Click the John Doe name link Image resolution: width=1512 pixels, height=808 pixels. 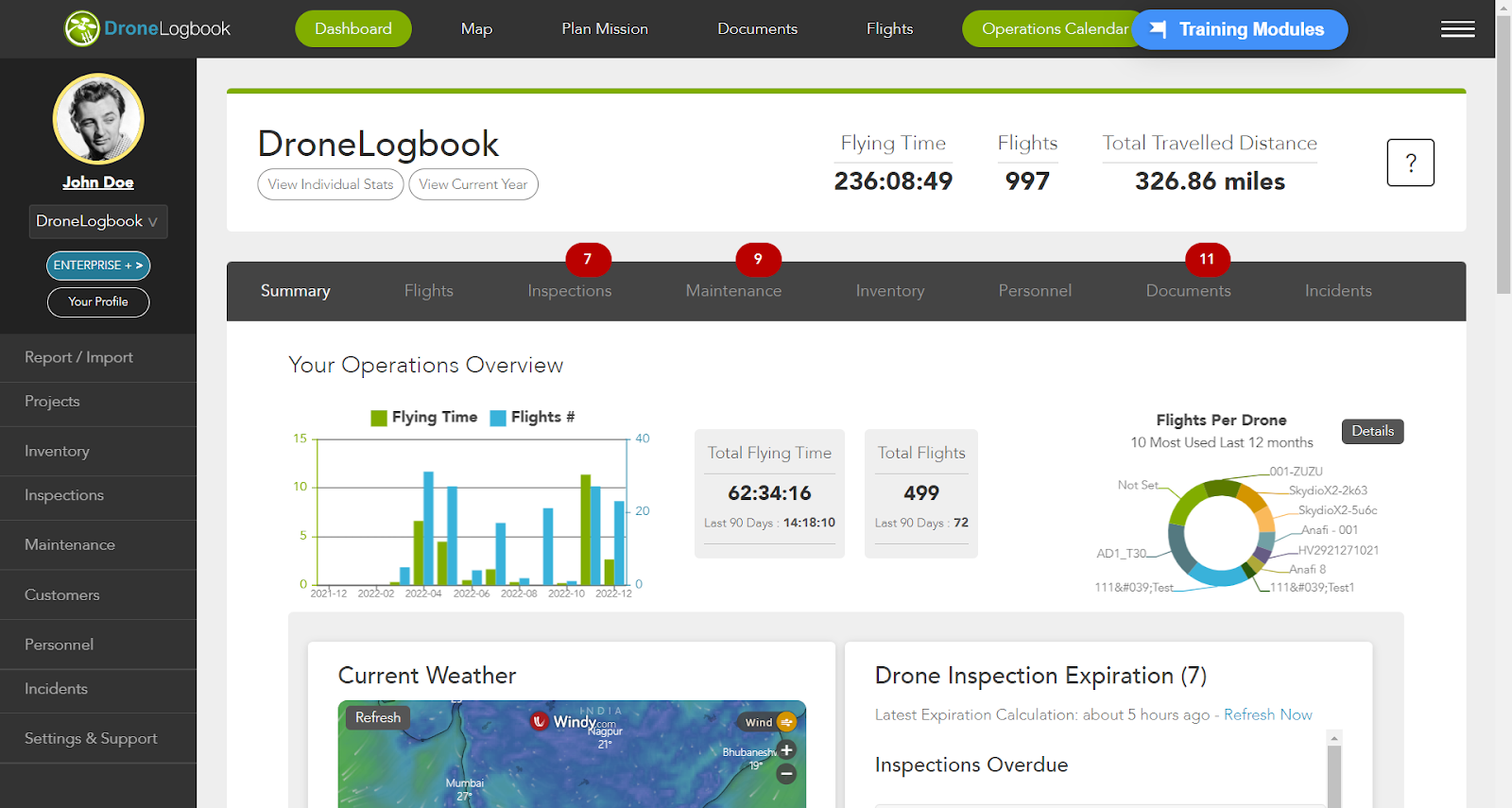[x=98, y=182]
